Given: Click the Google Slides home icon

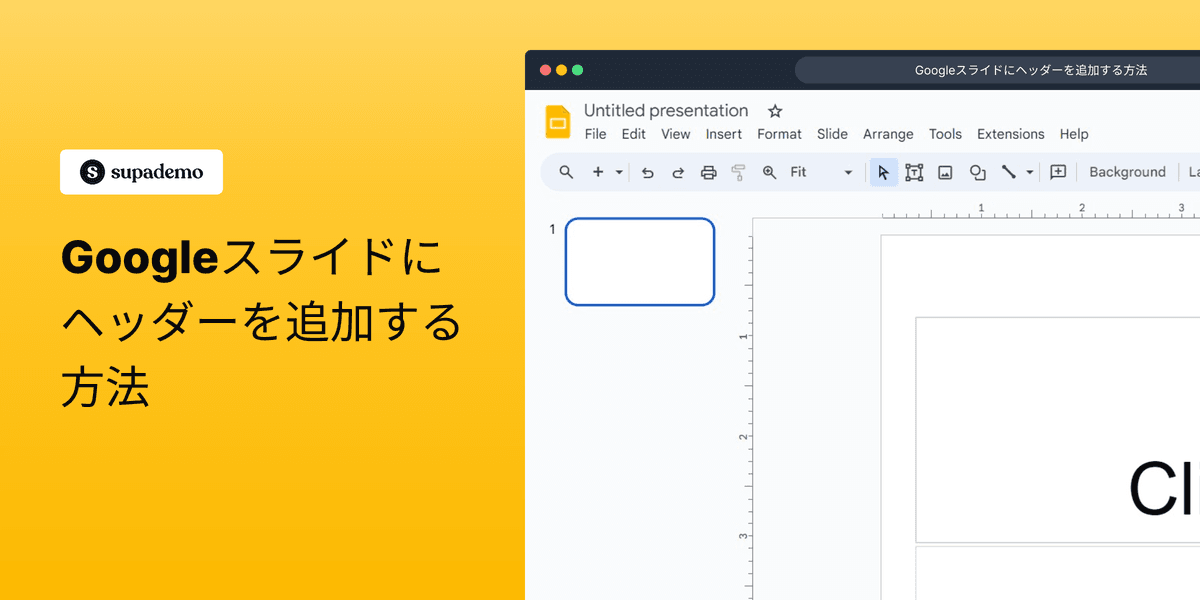Looking at the screenshot, I should [x=557, y=120].
